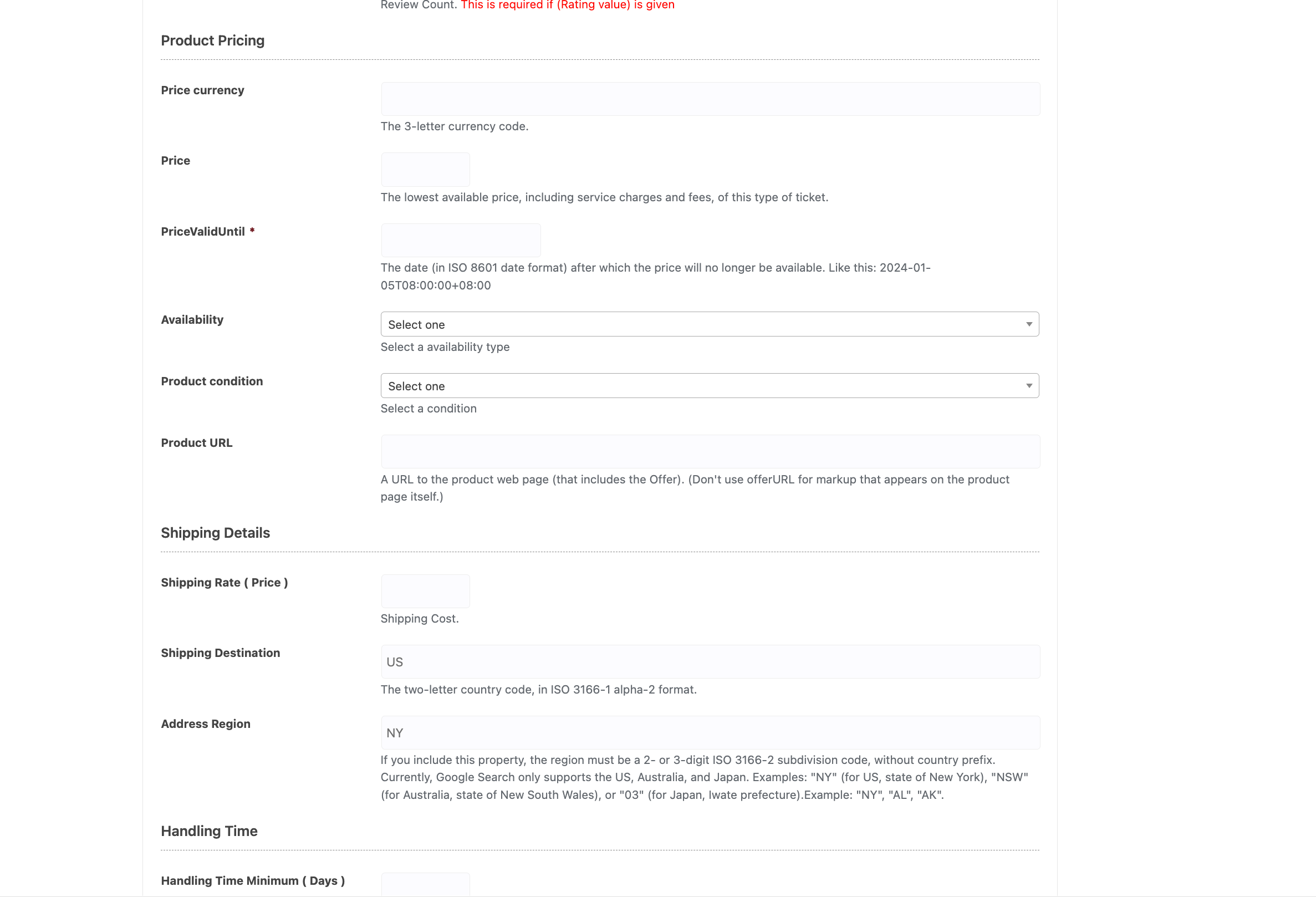This screenshot has height=897, width=1316.
Task: Click the Handling Time Minimum days field
Action: (425, 885)
